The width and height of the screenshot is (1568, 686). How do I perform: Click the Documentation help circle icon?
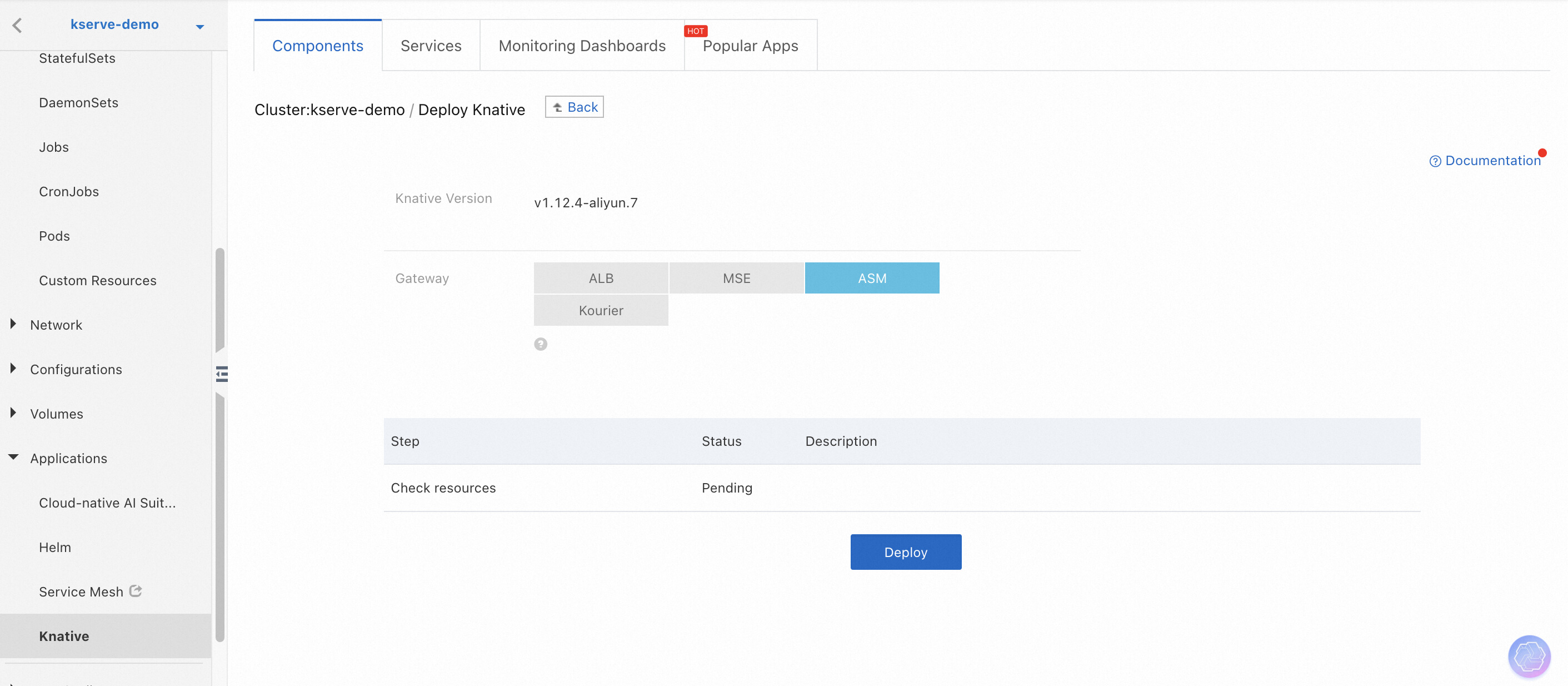[x=1435, y=161]
